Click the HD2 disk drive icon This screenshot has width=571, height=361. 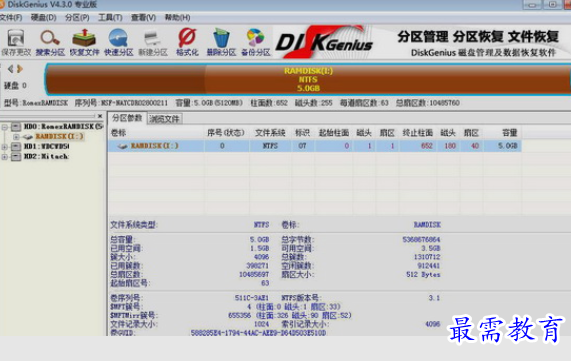(x=16, y=157)
